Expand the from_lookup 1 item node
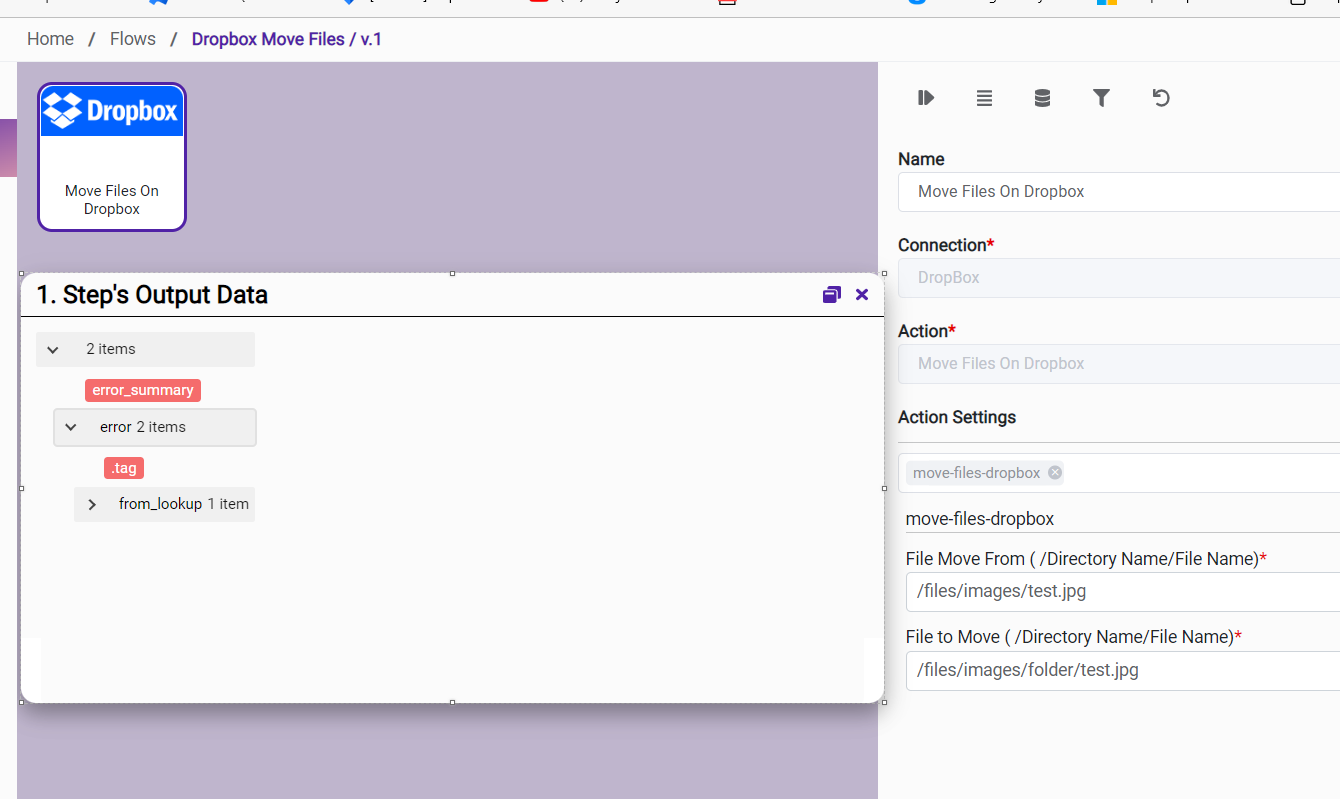The image size is (1340, 799). point(92,504)
